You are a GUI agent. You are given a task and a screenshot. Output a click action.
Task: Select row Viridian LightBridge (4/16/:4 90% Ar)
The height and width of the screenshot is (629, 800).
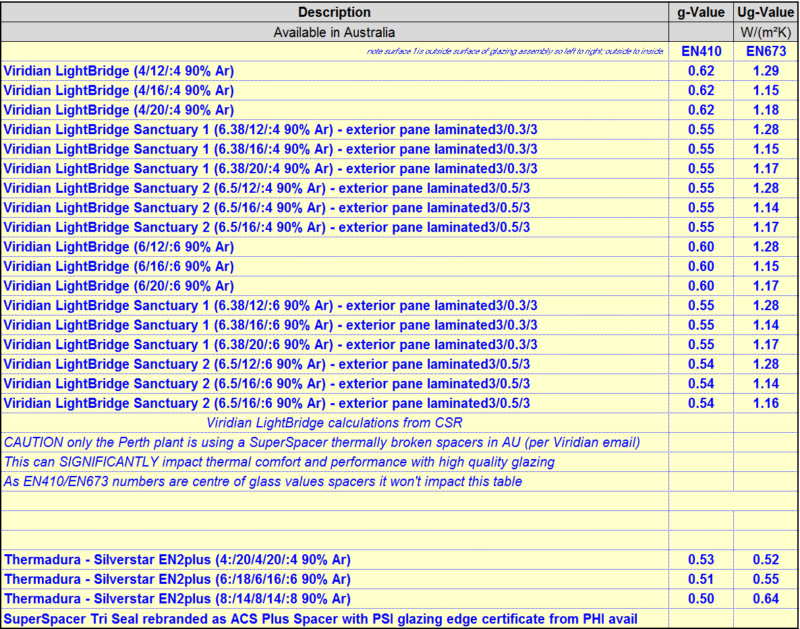click(x=399, y=90)
